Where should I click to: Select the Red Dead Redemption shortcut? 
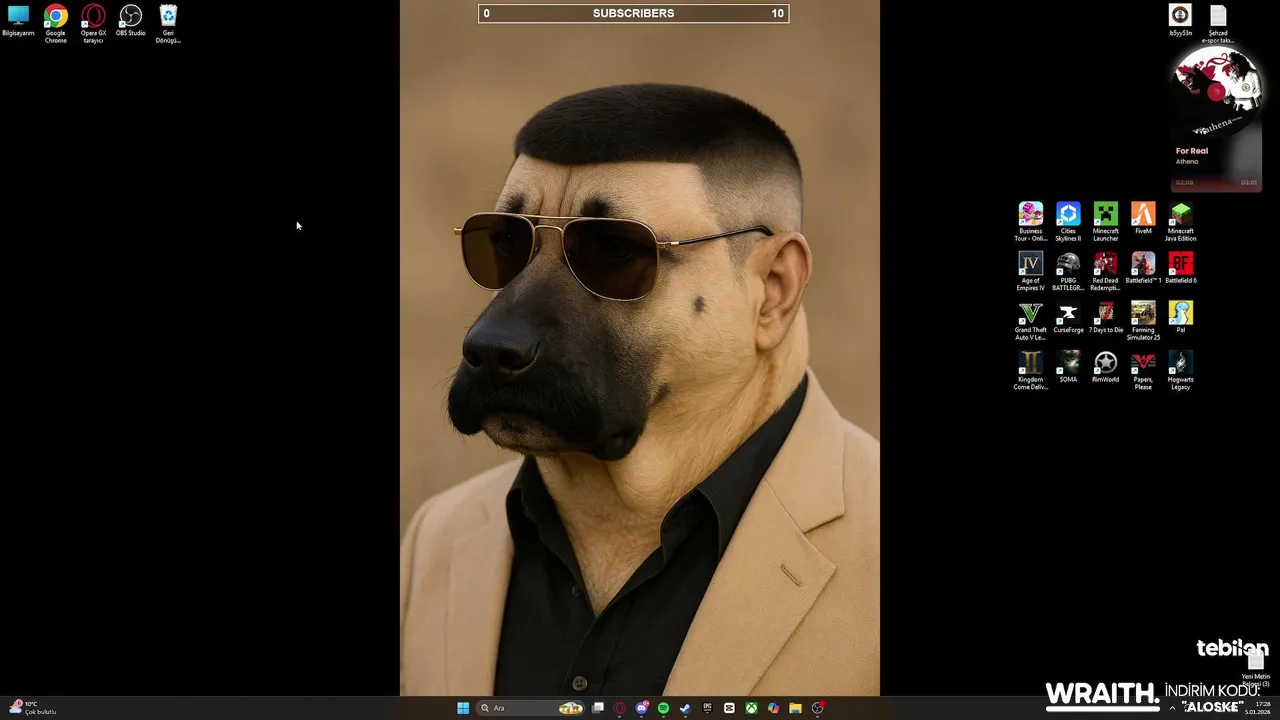tap(1105, 272)
